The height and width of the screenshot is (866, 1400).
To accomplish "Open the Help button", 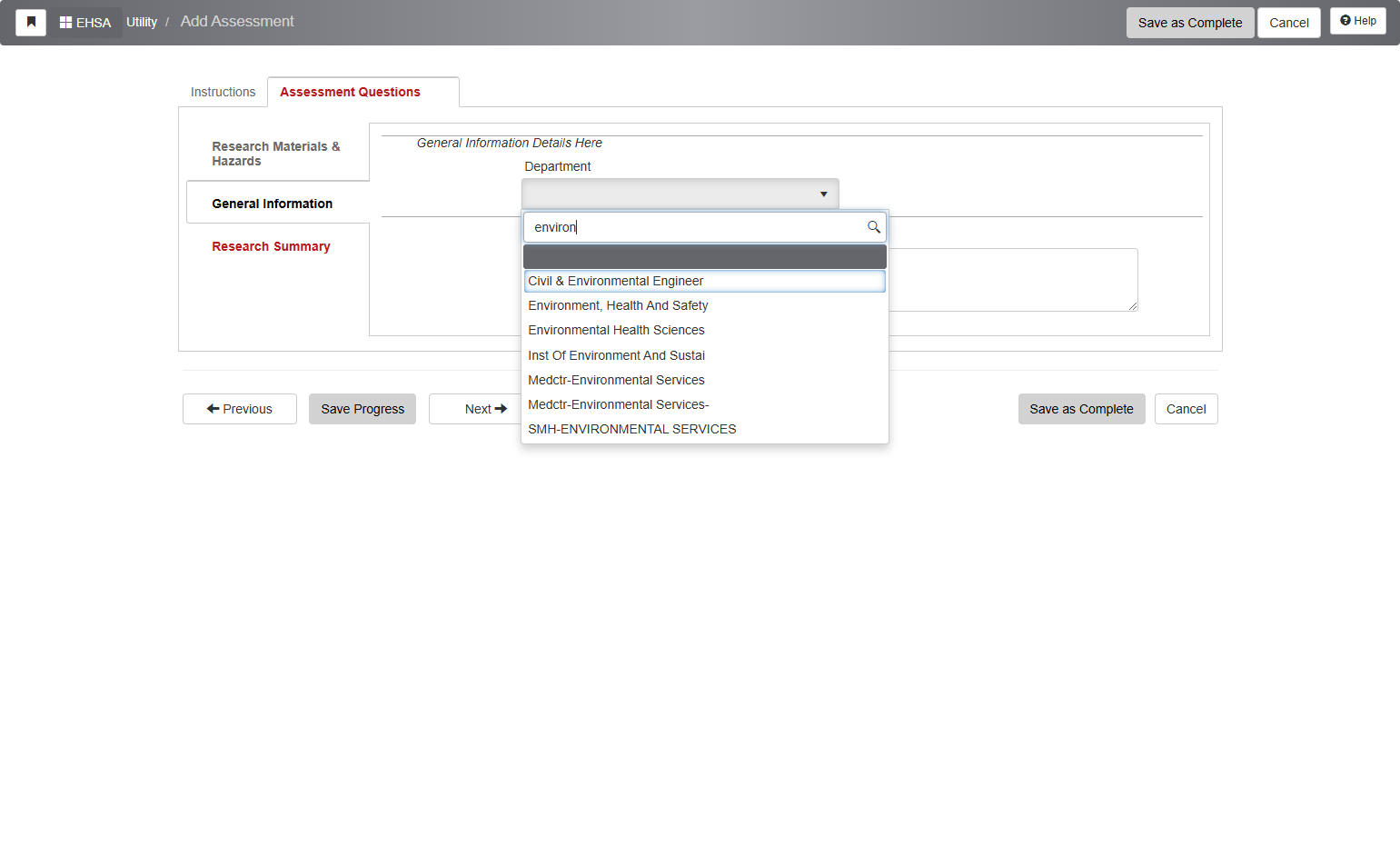I will (1357, 21).
